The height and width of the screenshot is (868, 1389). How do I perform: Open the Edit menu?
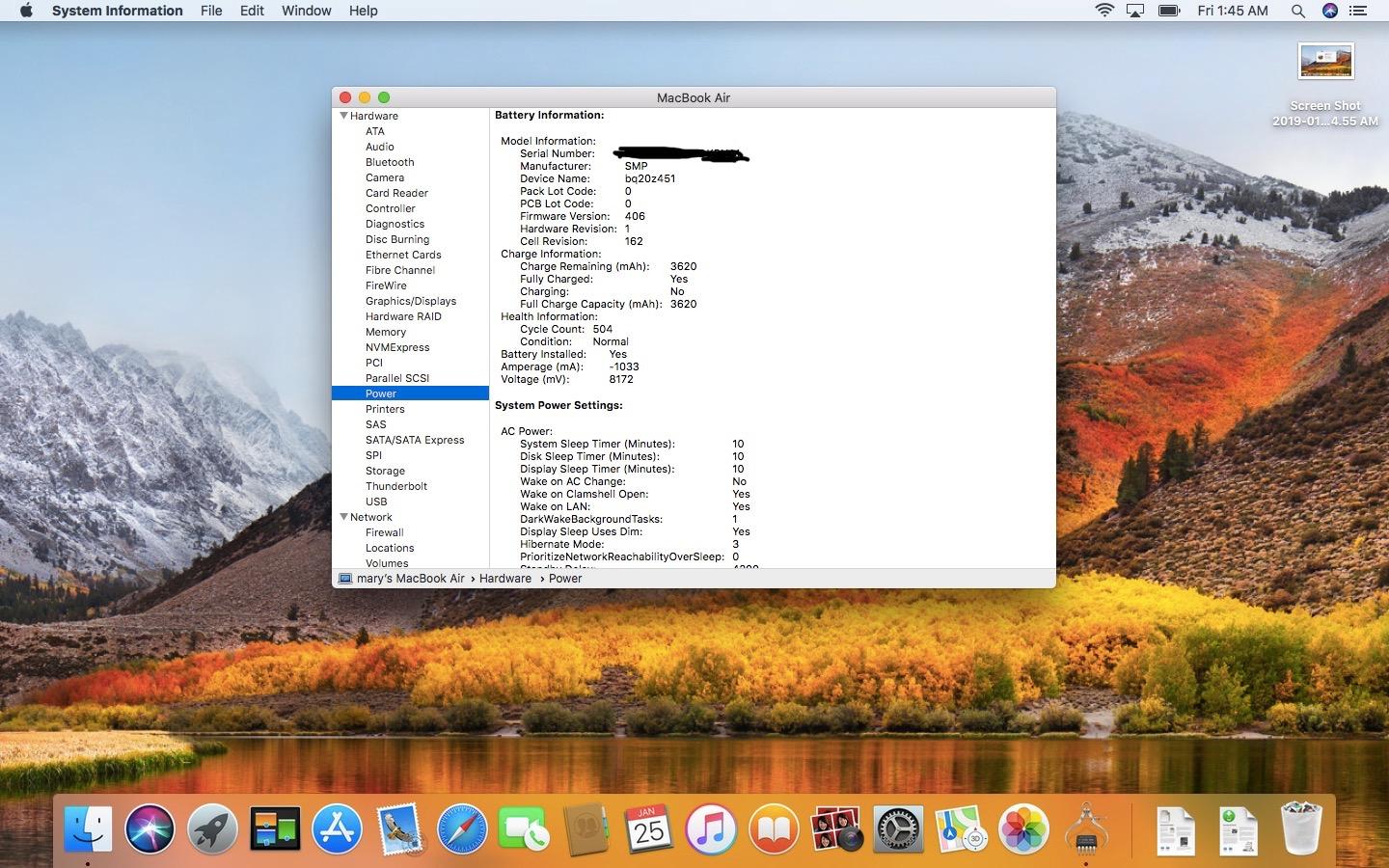point(252,11)
